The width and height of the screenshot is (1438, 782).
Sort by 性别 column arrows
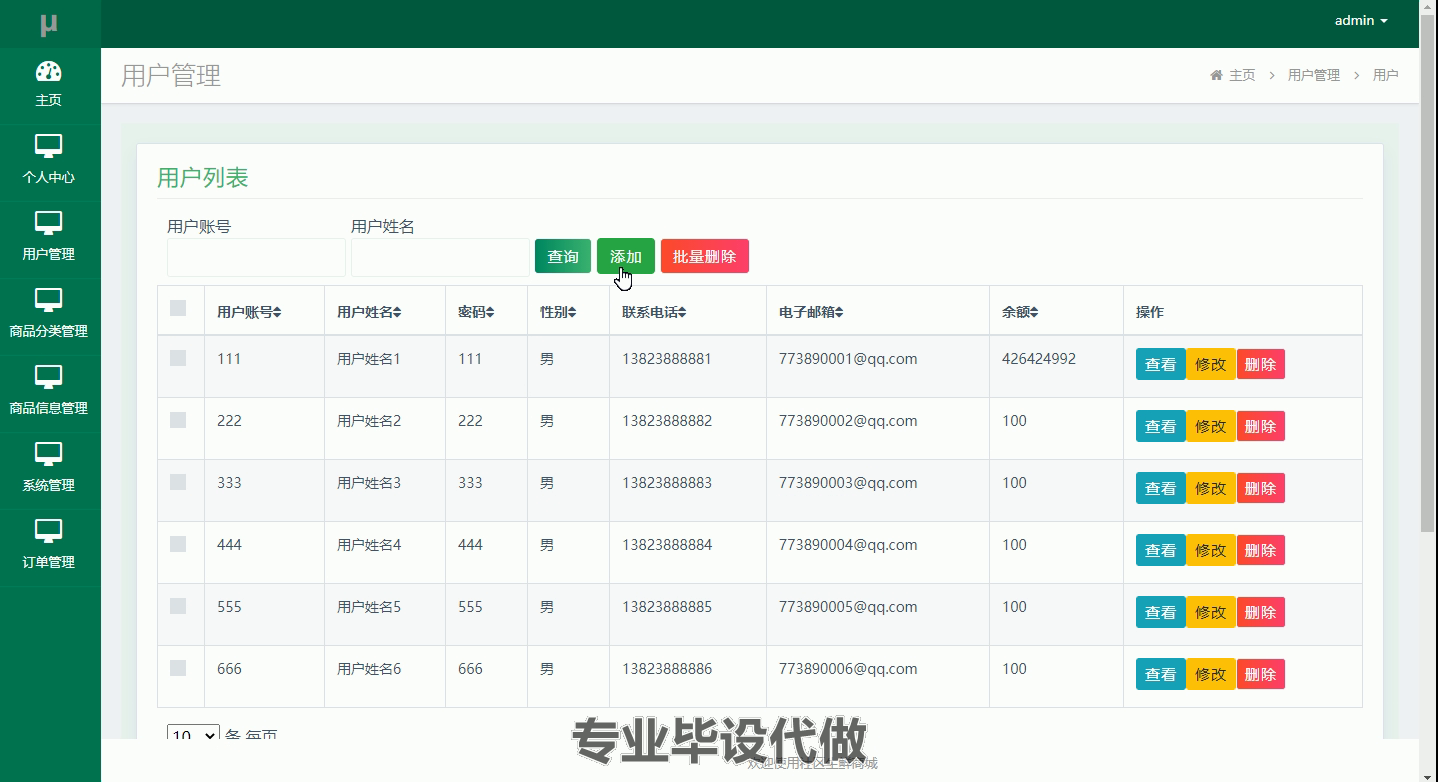point(572,312)
